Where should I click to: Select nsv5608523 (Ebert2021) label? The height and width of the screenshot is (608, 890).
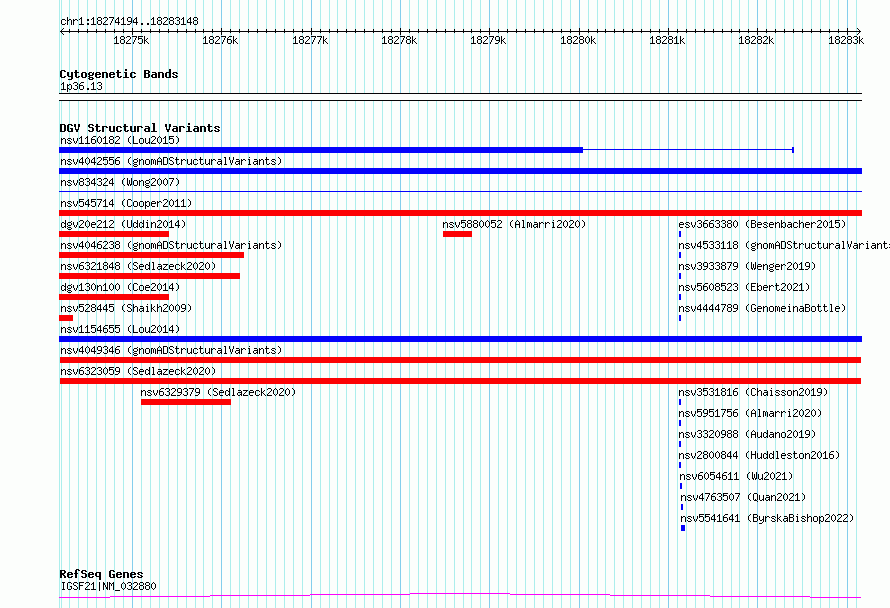(744, 287)
